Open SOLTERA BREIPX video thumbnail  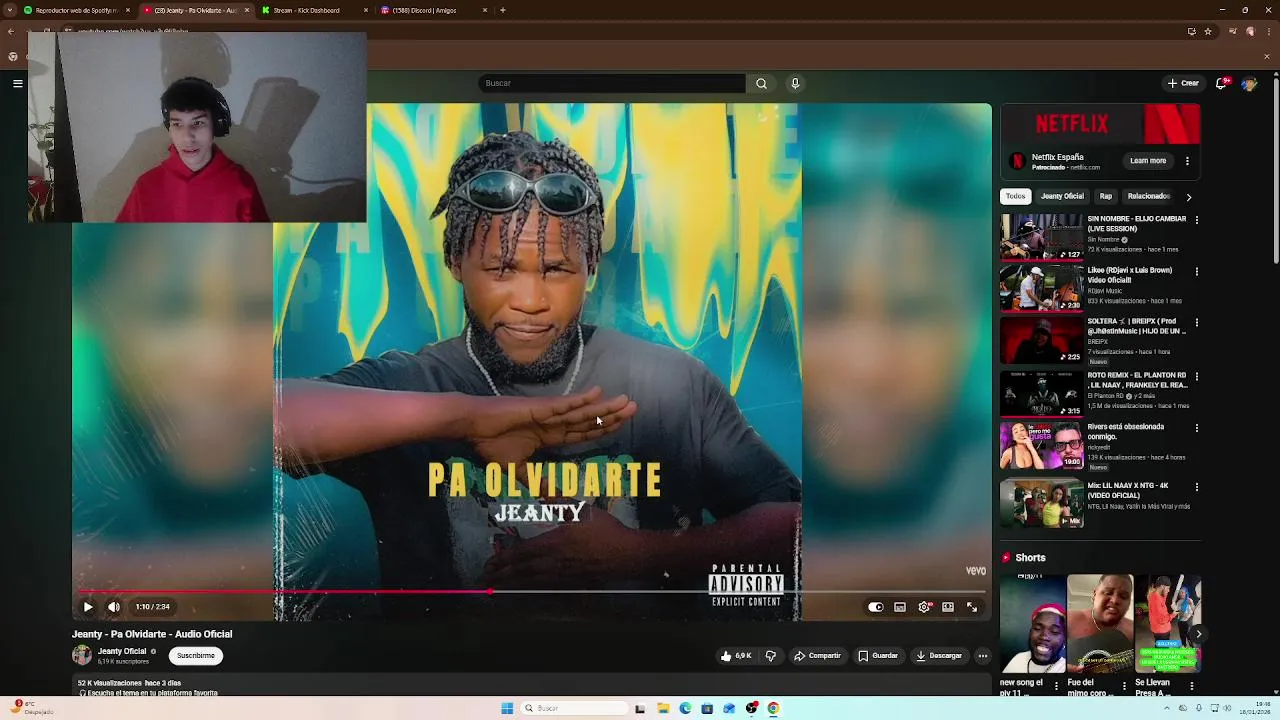point(1042,340)
